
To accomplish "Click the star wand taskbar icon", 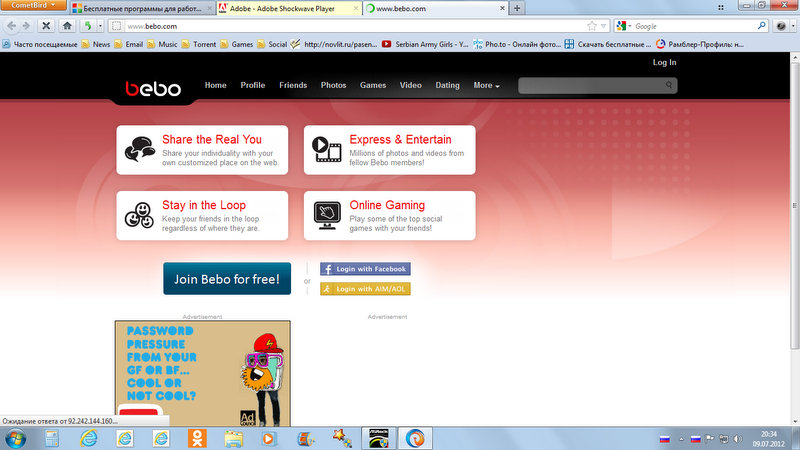I will pyautogui.click(x=342, y=439).
